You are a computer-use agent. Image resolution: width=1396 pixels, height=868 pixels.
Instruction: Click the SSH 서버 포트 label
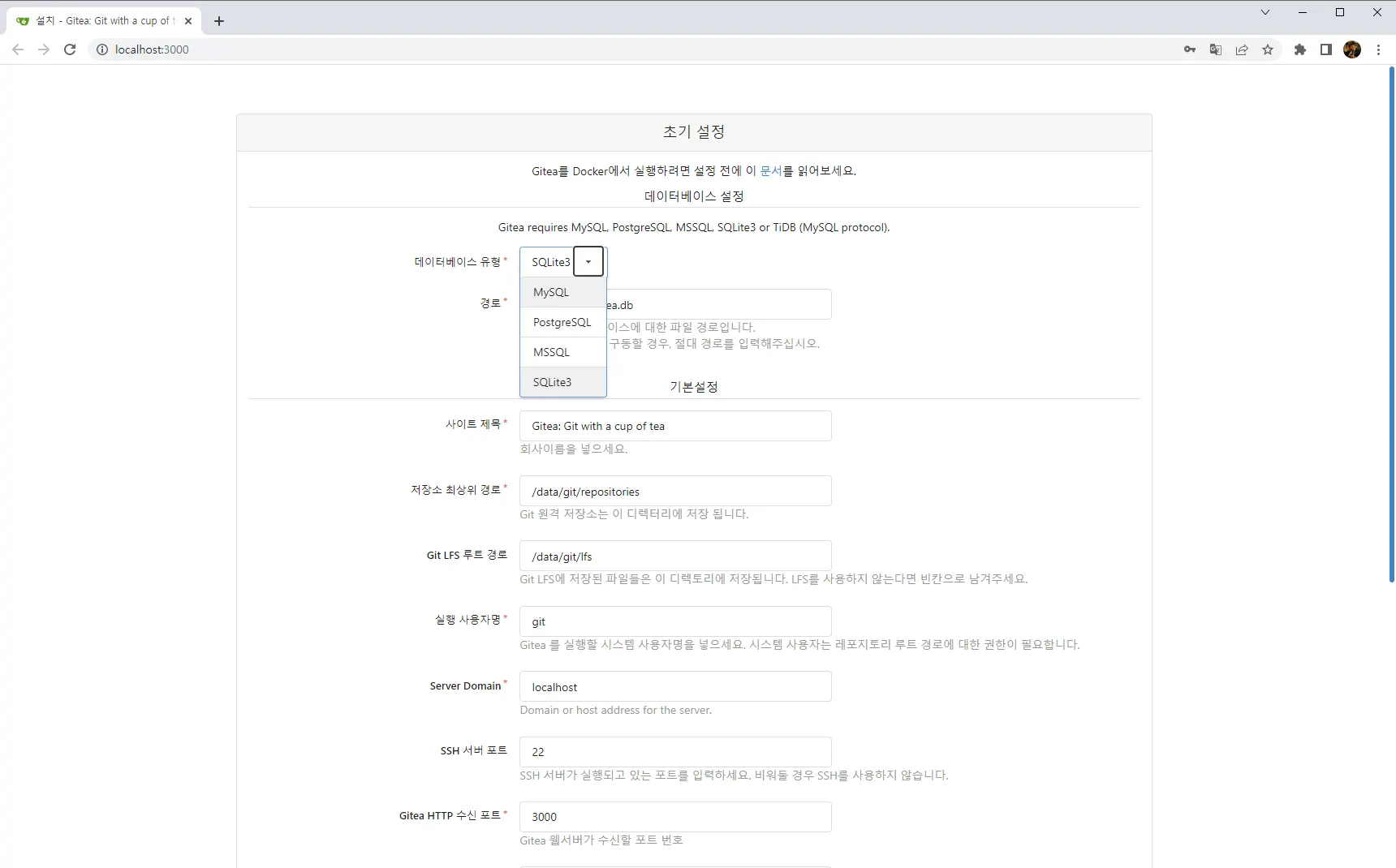click(x=474, y=751)
